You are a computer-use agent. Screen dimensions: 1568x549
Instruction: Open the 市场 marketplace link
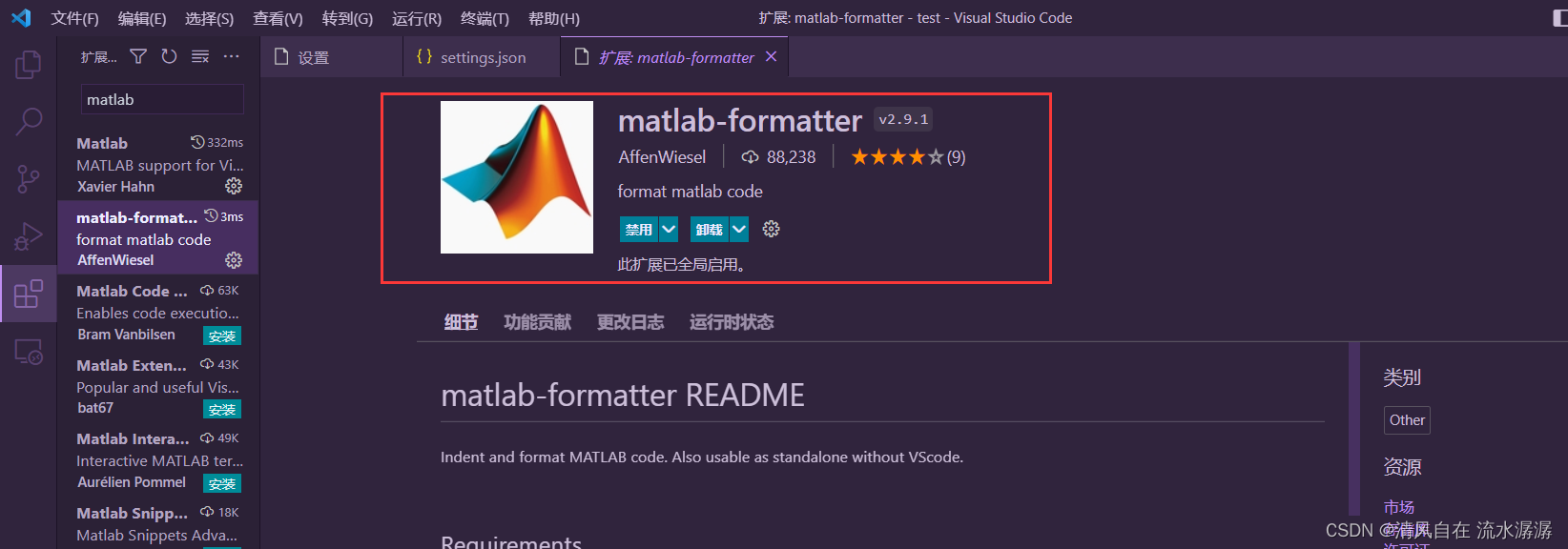(1399, 507)
